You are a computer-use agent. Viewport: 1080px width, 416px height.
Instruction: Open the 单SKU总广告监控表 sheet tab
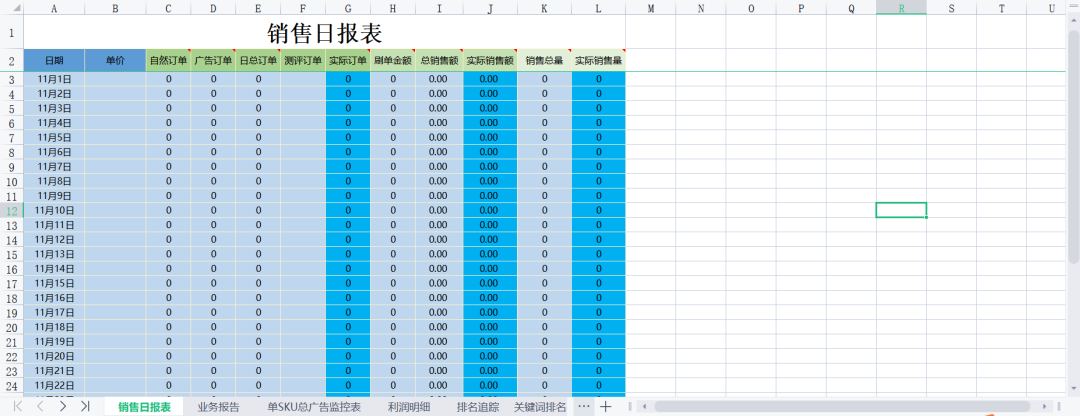(x=314, y=407)
